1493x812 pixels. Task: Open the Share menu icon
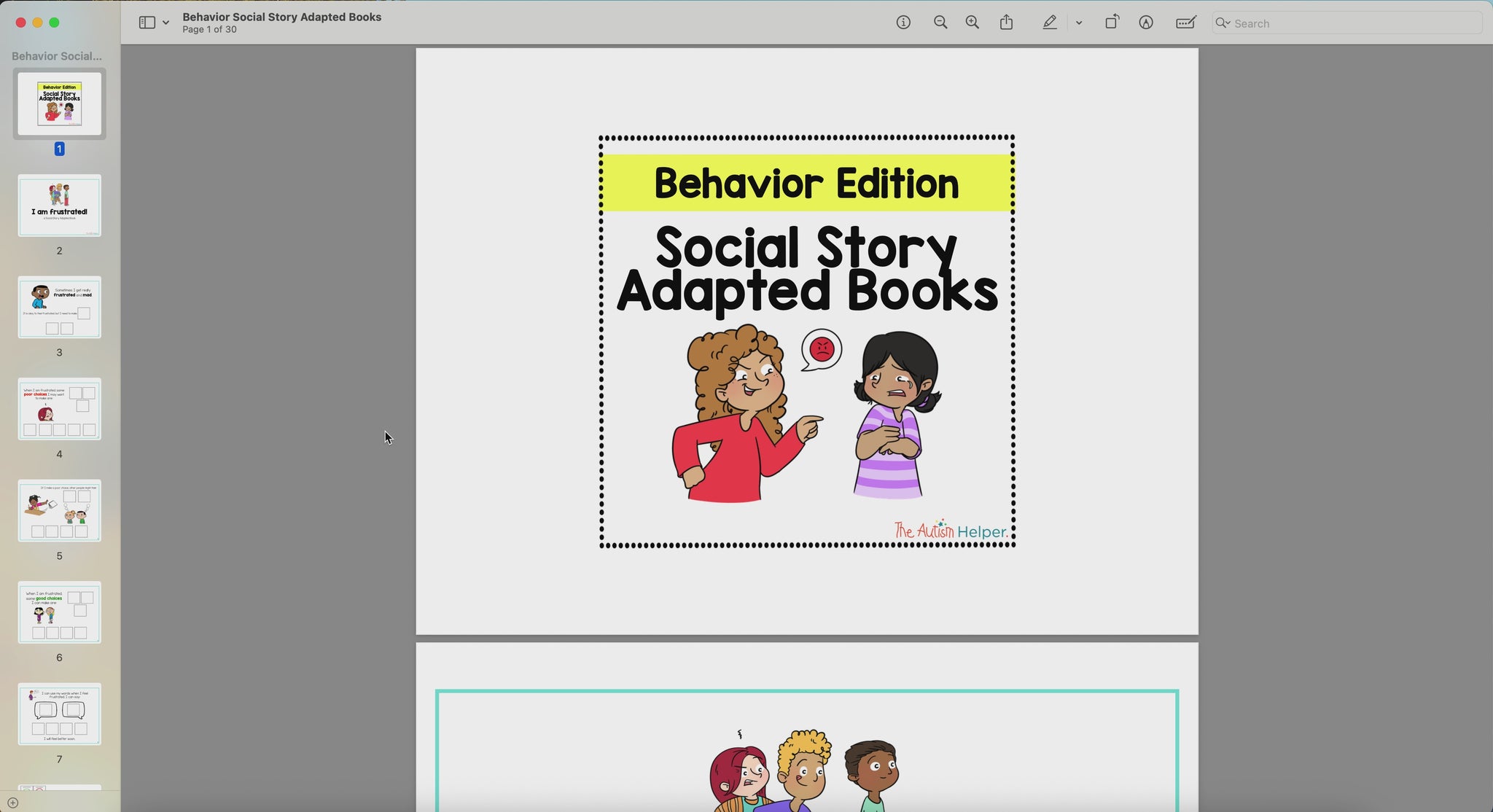pos(1007,23)
